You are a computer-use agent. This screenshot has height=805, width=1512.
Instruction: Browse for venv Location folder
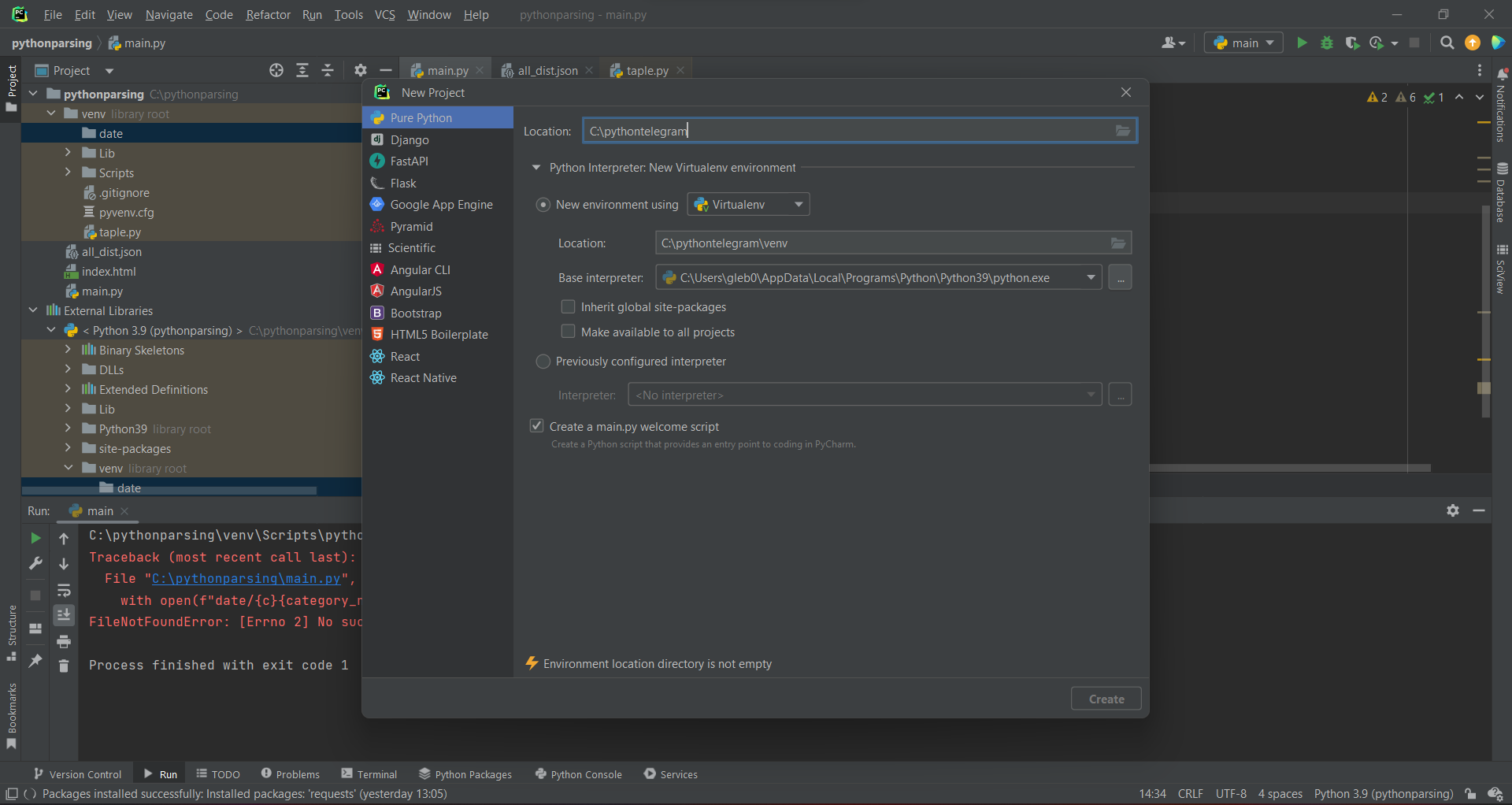click(1118, 243)
